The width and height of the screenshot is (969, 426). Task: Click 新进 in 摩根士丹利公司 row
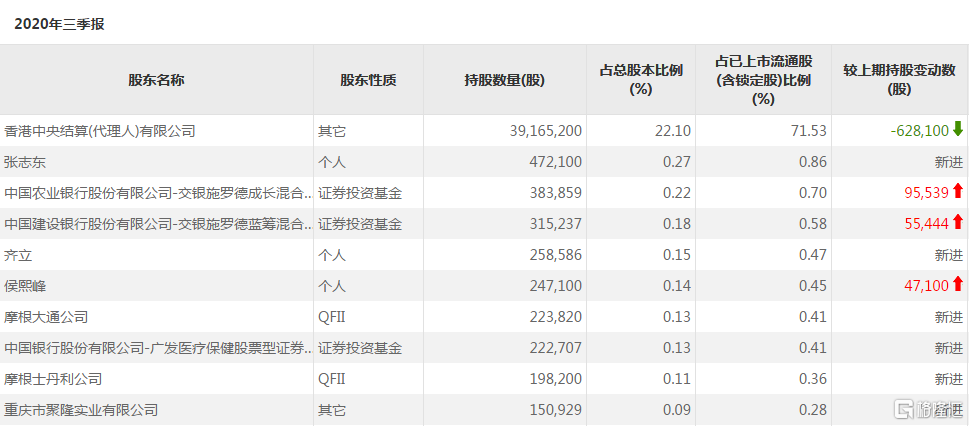(x=949, y=378)
